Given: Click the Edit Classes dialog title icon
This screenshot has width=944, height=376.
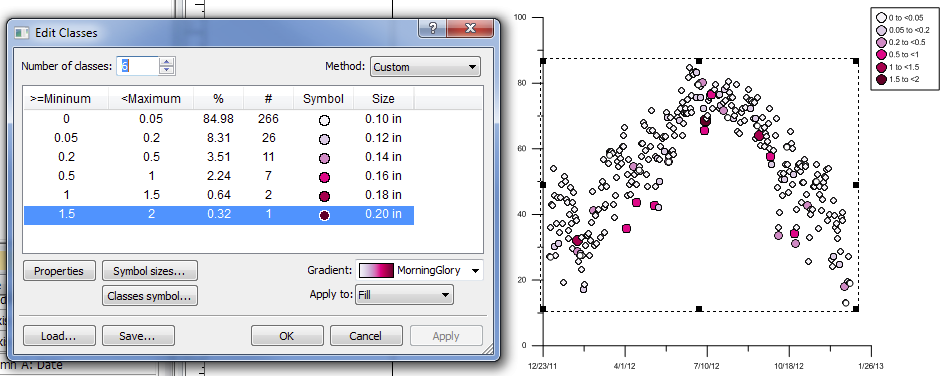Looking at the screenshot, I should tap(22, 32).
